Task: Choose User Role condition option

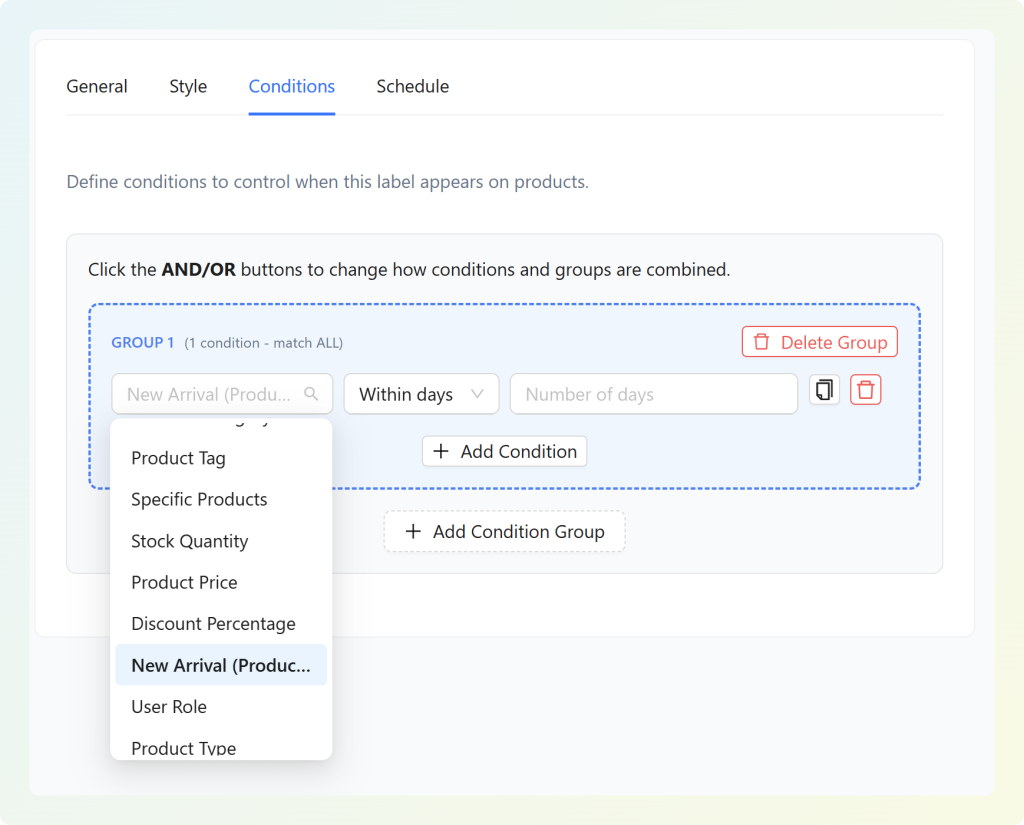Action: [x=168, y=707]
